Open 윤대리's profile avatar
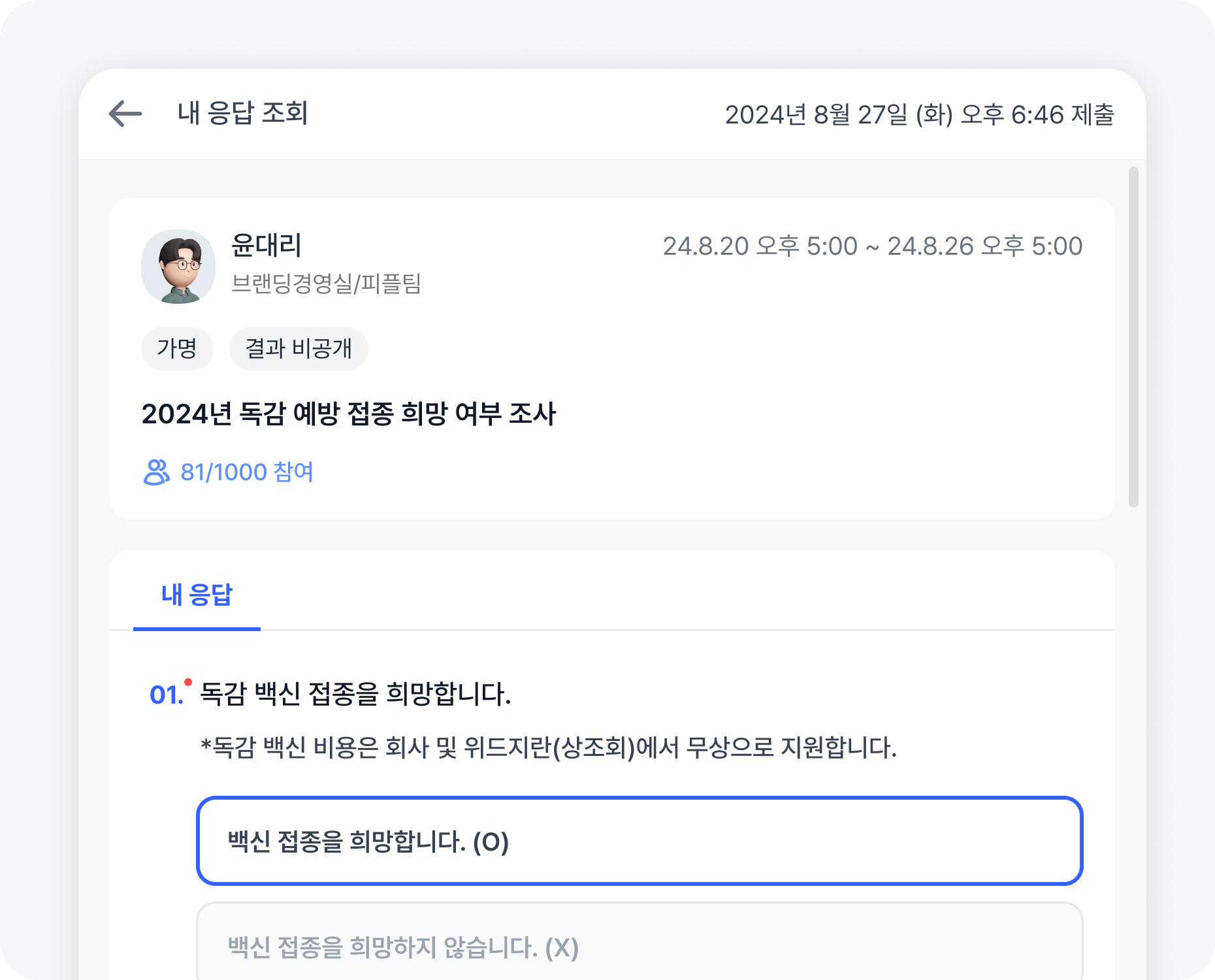1215x980 pixels. tap(178, 267)
